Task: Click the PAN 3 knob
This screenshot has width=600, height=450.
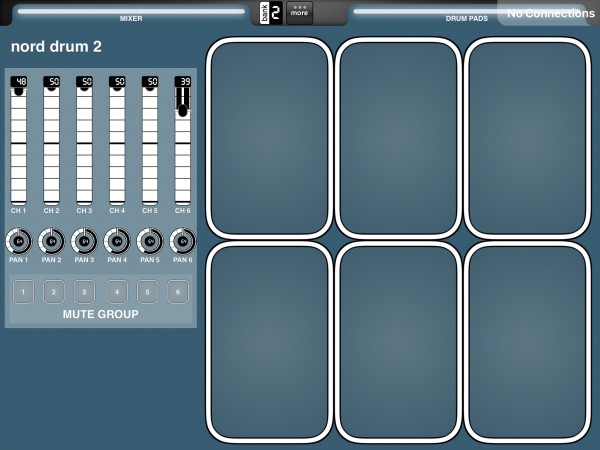Action: coord(84,241)
